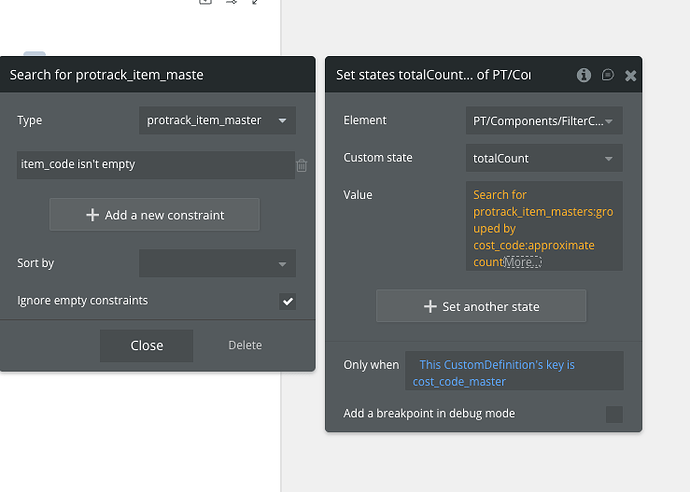
Task: Click the Only when condition expression
Action: point(510,372)
